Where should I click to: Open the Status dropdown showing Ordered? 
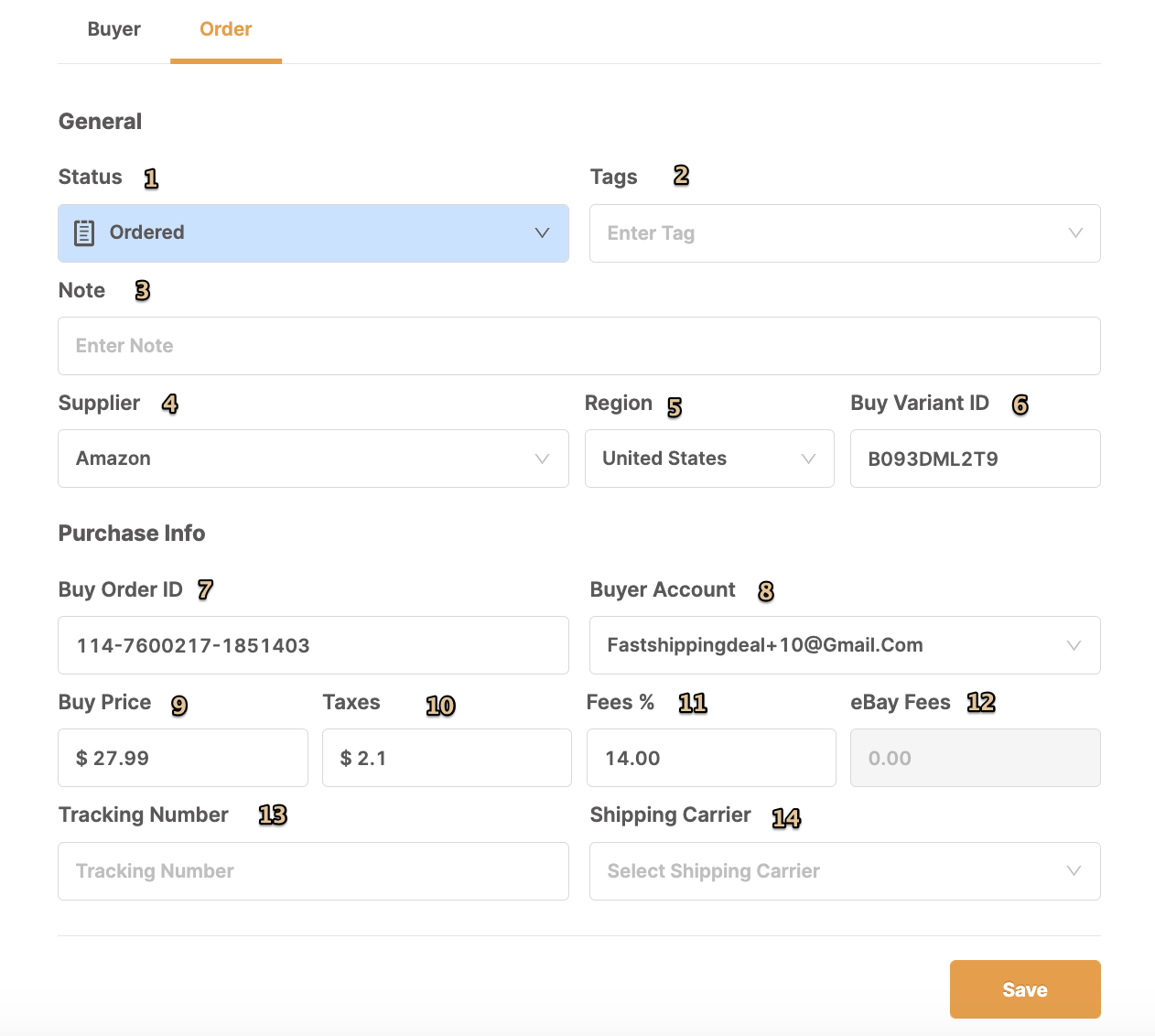[313, 233]
